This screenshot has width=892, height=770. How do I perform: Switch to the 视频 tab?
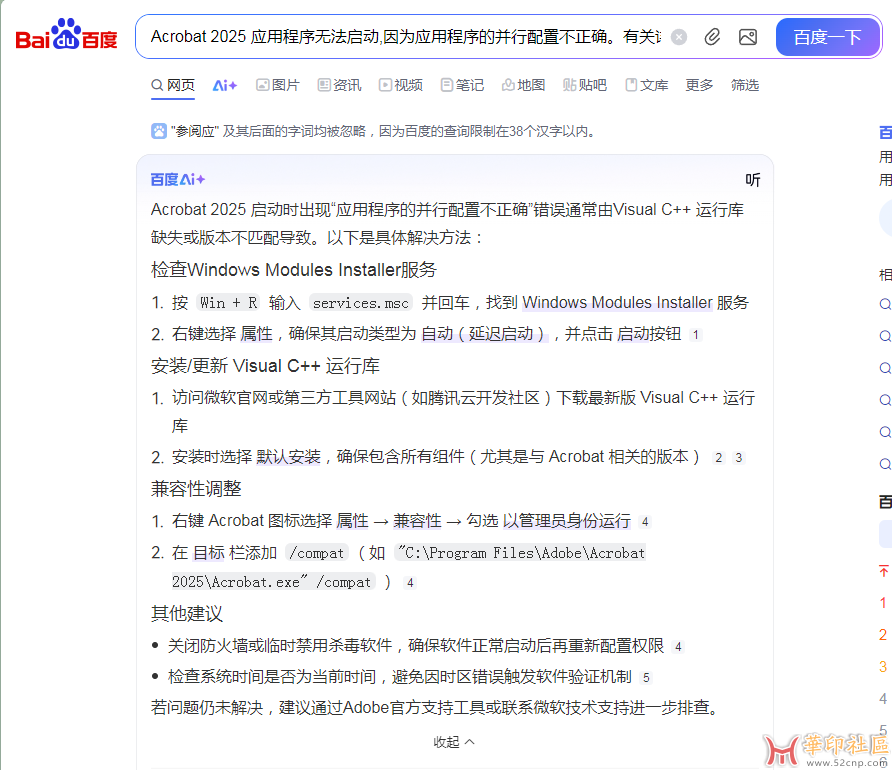(x=400, y=85)
